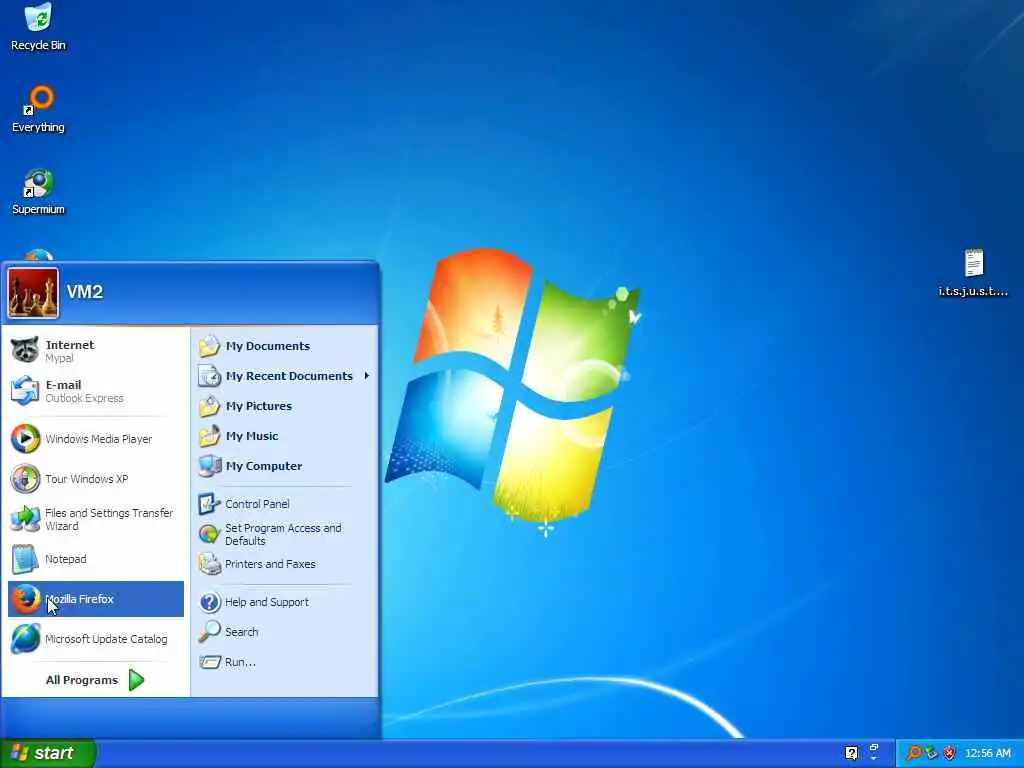Launch Mozilla Firefox from Start menu

95,599
